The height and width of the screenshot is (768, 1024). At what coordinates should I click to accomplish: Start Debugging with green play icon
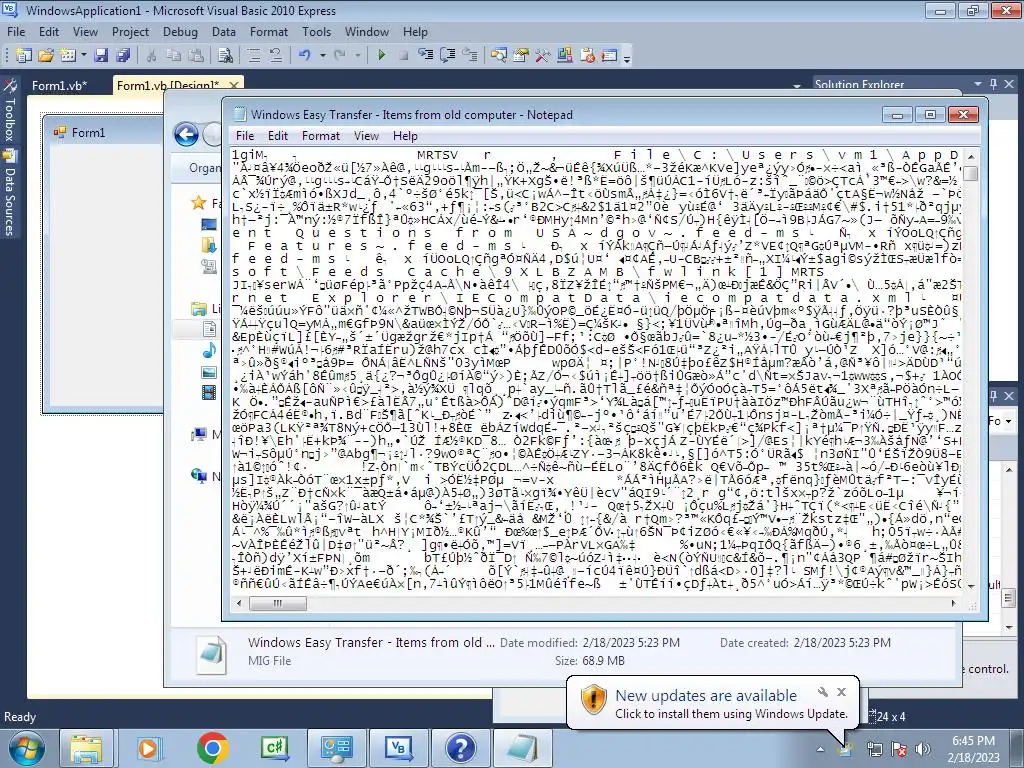point(381,56)
